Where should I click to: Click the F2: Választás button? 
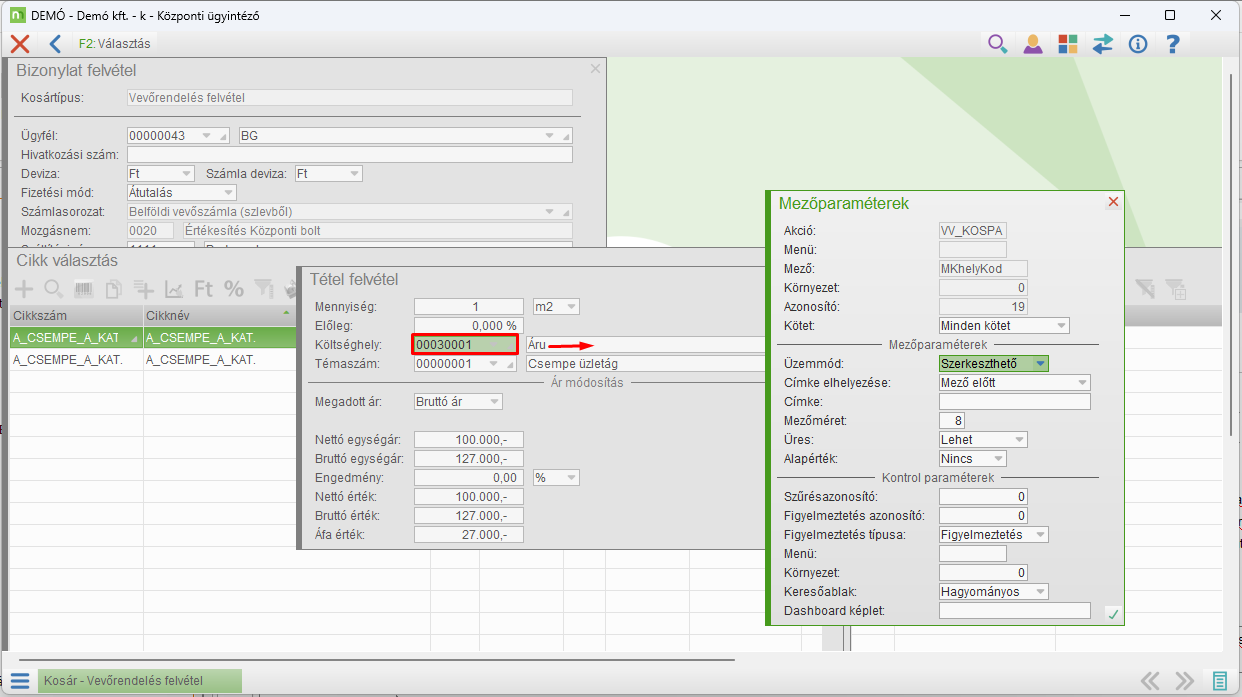coord(114,43)
